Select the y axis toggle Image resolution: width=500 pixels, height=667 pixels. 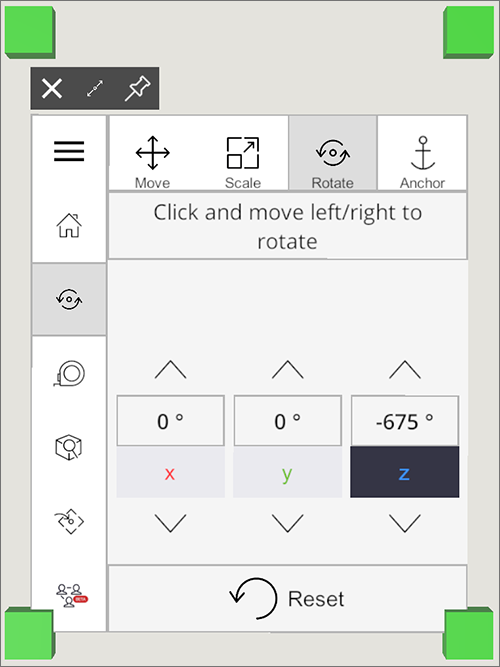(x=288, y=472)
